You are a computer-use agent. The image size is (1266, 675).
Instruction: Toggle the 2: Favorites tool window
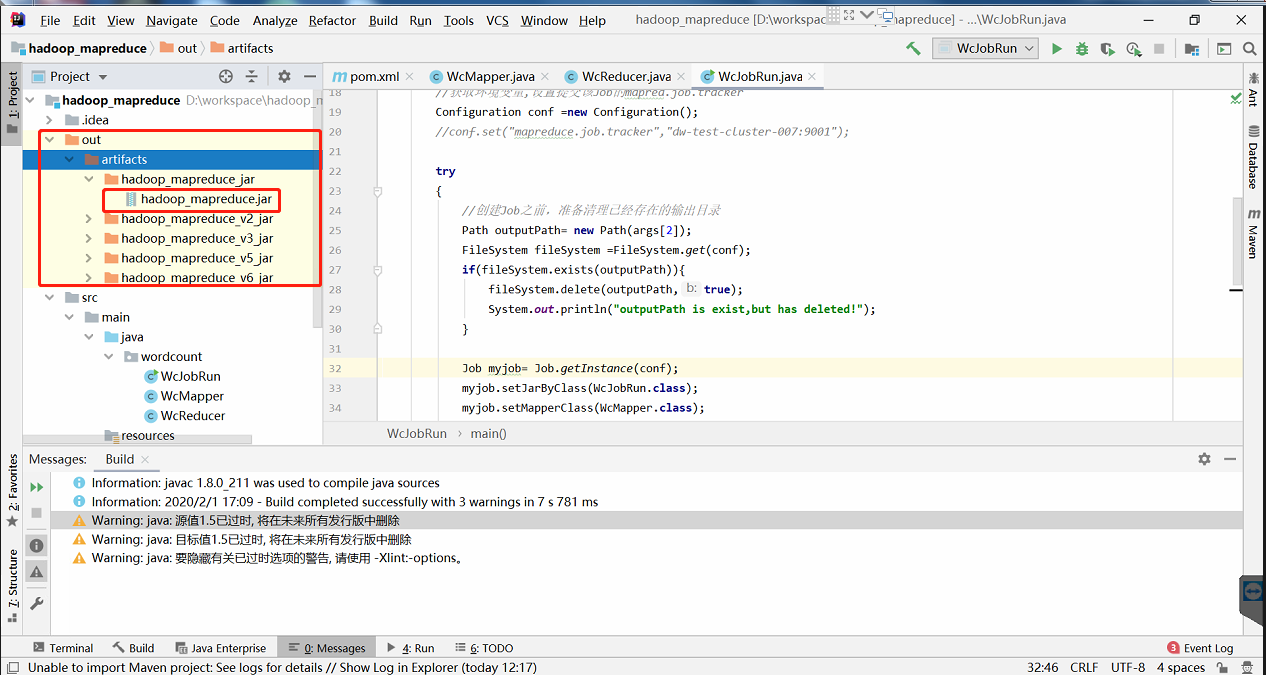pyautogui.click(x=13, y=490)
